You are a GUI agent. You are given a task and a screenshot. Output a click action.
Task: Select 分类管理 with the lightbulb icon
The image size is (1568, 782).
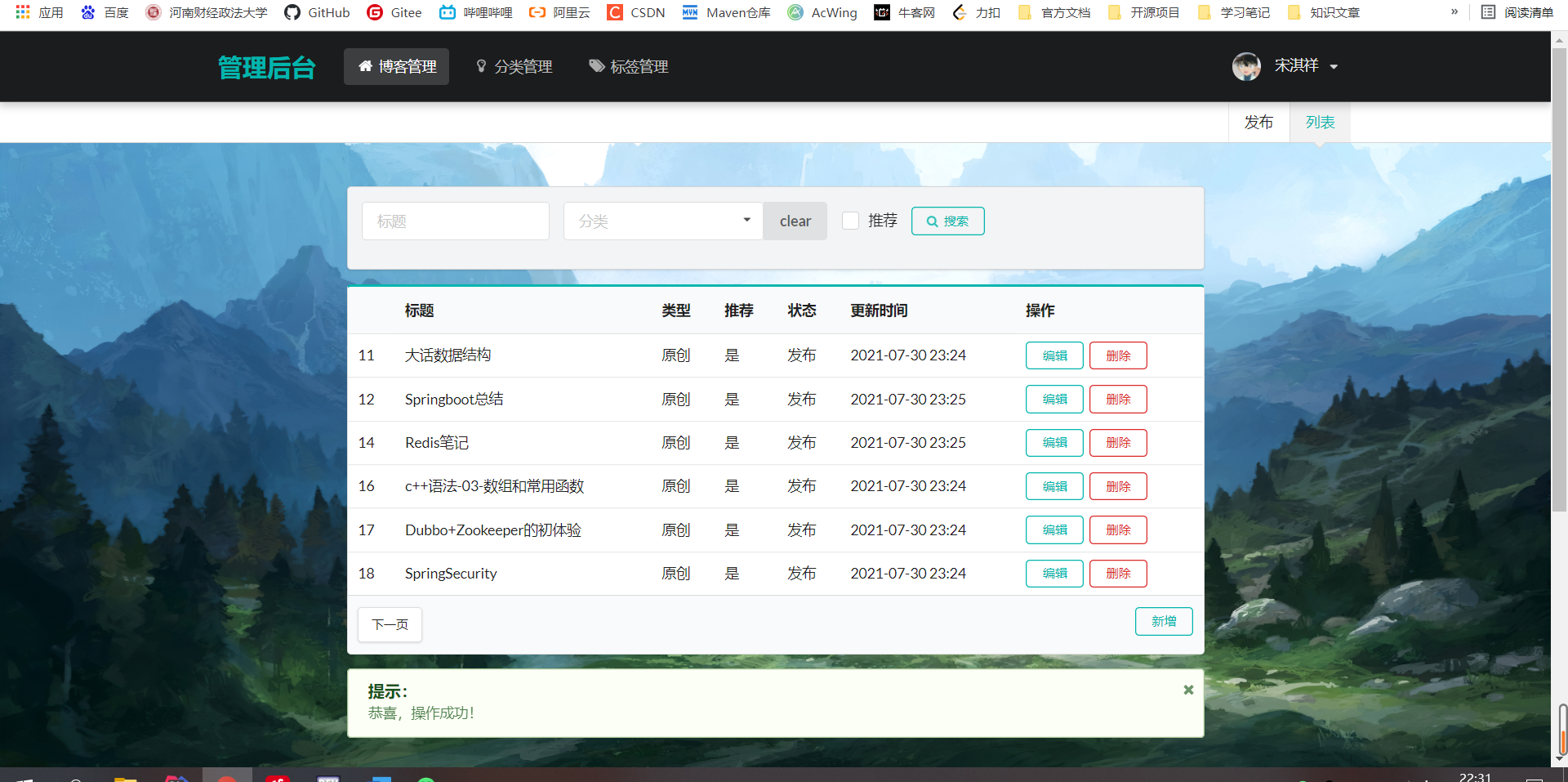(x=514, y=66)
